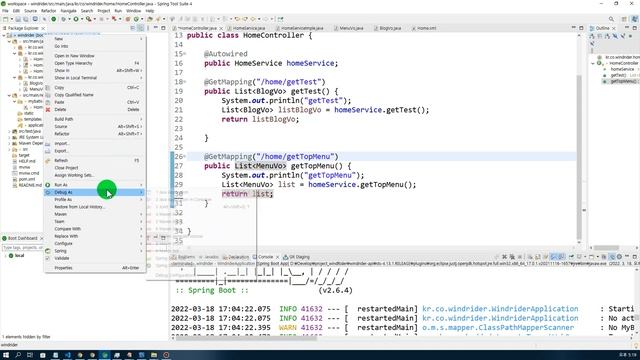Select Import... in the context menu
Screen dimensions: 640x360
click(x=95, y=144)
